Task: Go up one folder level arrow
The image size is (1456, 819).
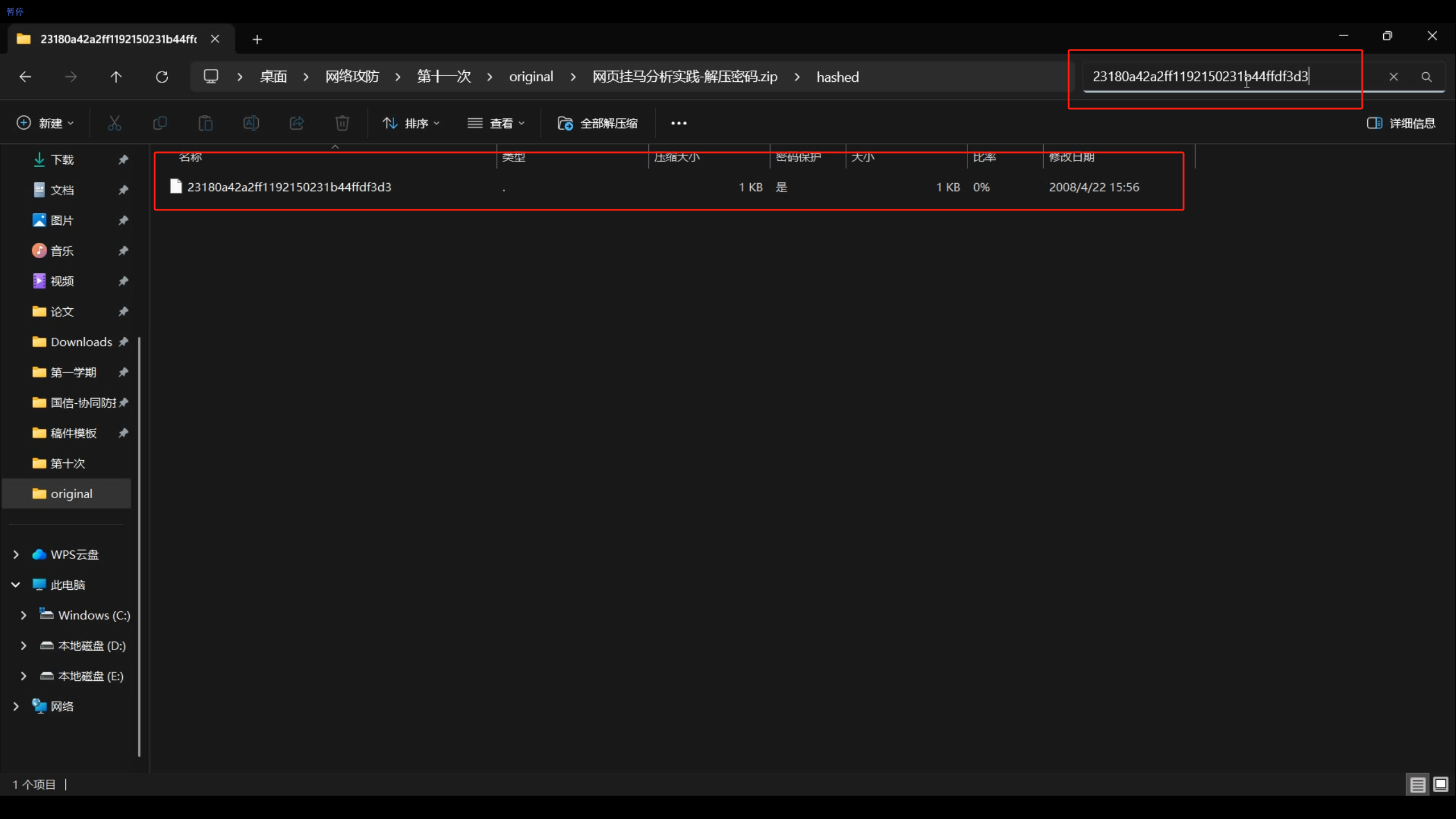Action: click(x=116, y=77)
